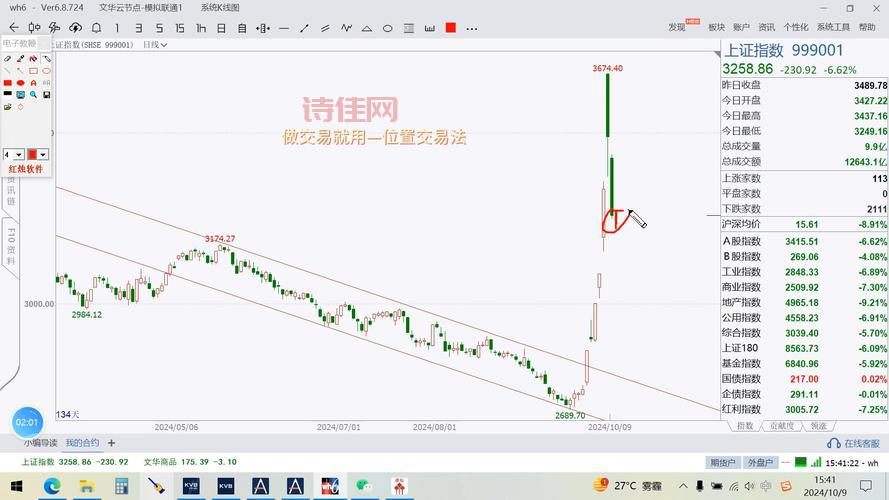This screenshot has height=500, width=889.
Task: Open the 资讯 menu
Action: (767, 27)
